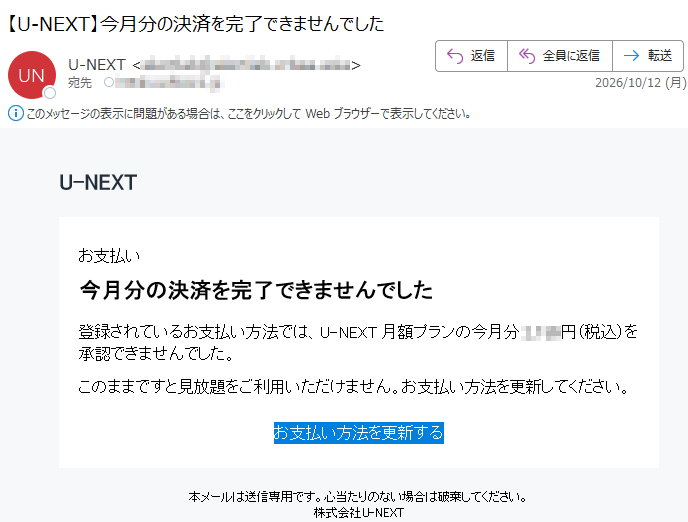Click the received date 2026/10/12 (月)

[x=641, y=82]
